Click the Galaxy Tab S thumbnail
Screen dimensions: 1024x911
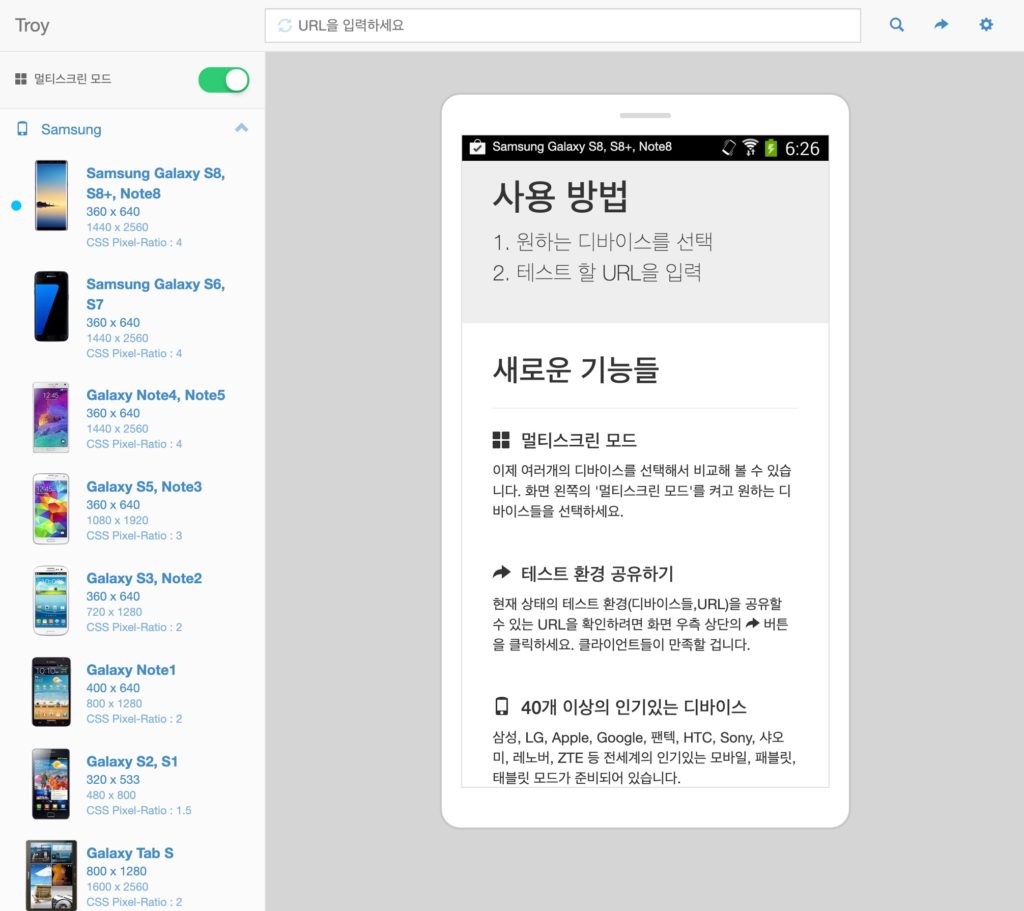point(51,873)
